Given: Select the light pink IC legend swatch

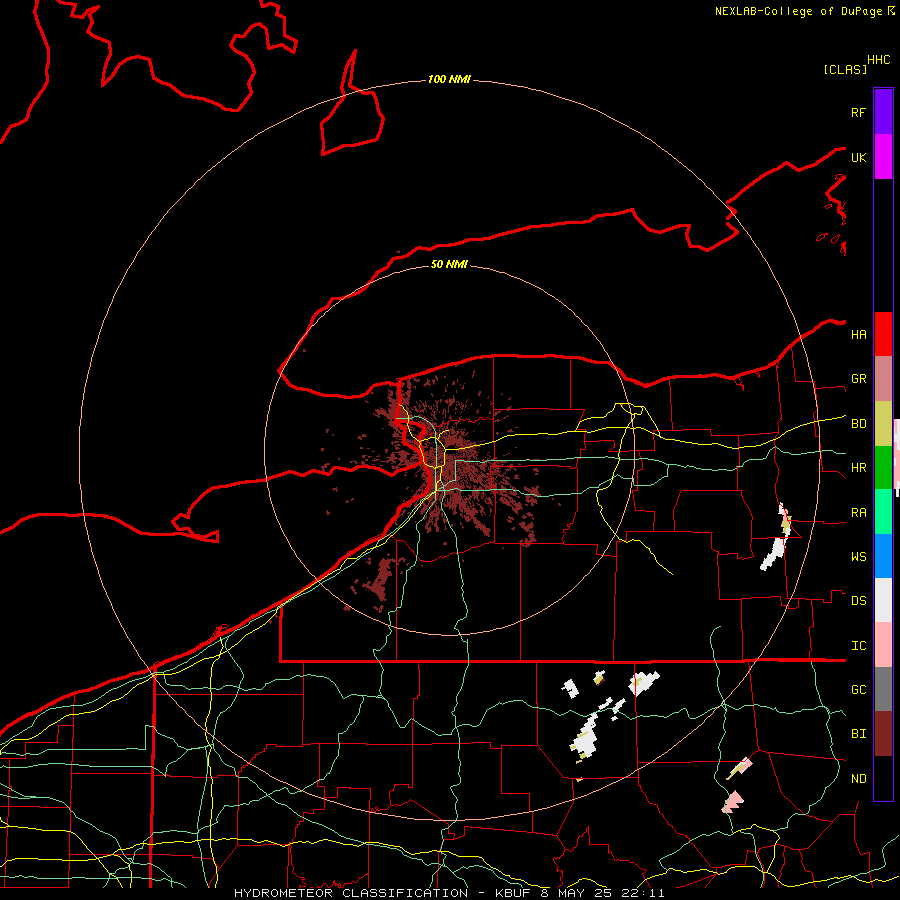Looking at the screenshot, I should (x=883, y=645).
